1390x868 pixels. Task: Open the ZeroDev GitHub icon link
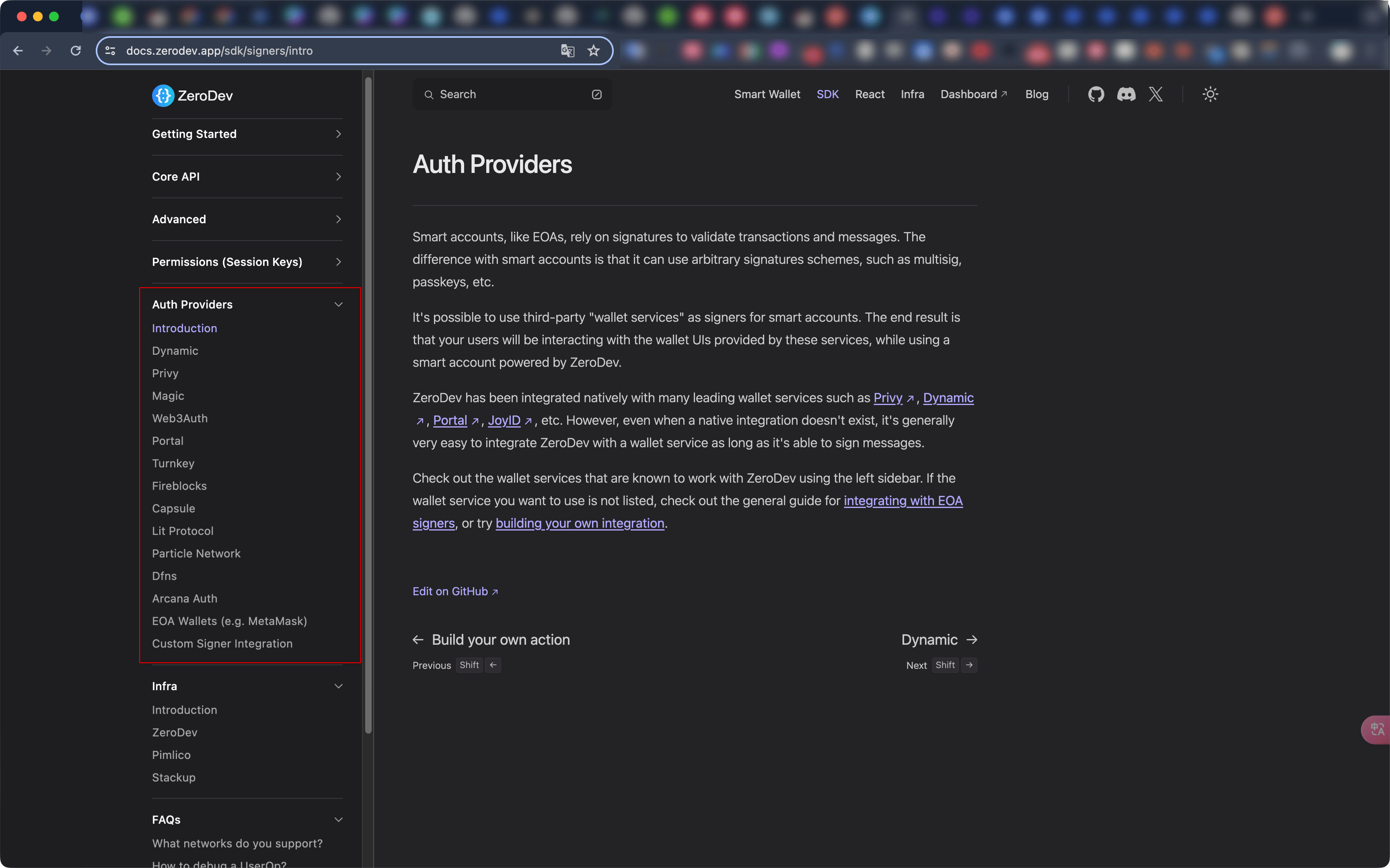point(1096,94)
